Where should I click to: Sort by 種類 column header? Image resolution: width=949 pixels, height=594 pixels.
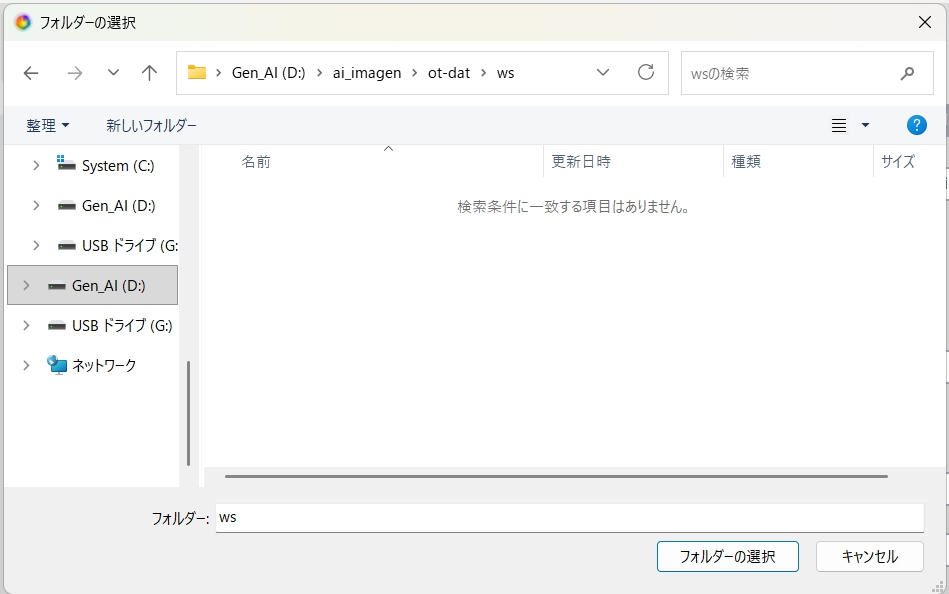click(x=746, y=162)
